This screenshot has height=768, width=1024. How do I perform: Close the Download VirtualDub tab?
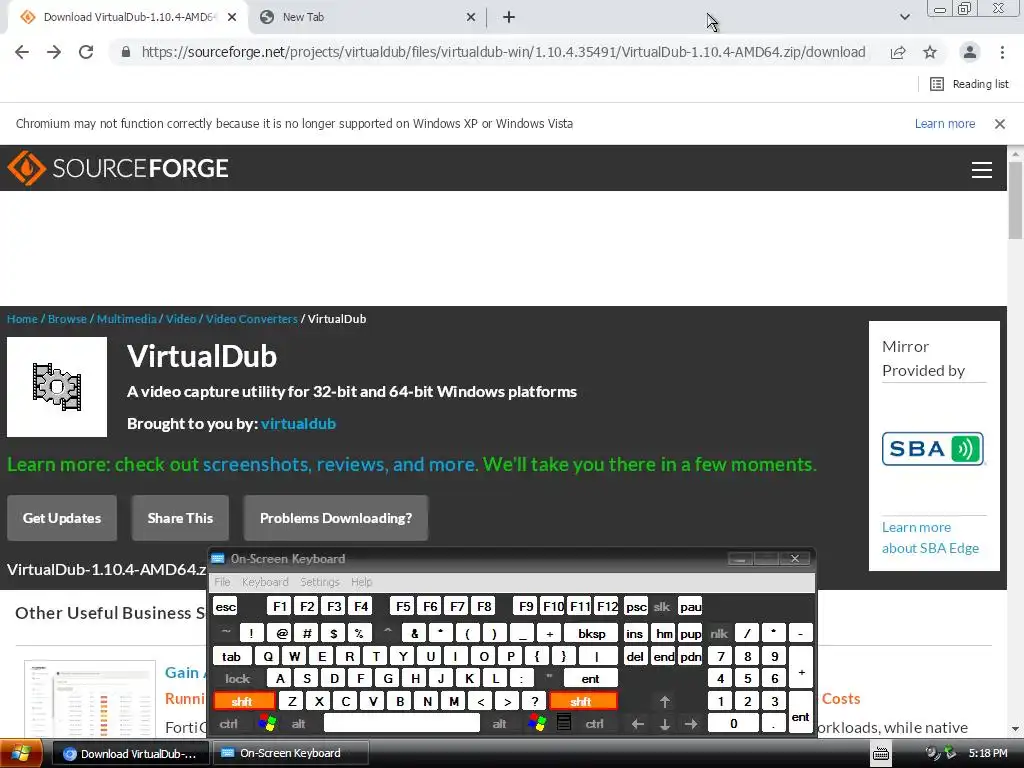click(232, 17)
